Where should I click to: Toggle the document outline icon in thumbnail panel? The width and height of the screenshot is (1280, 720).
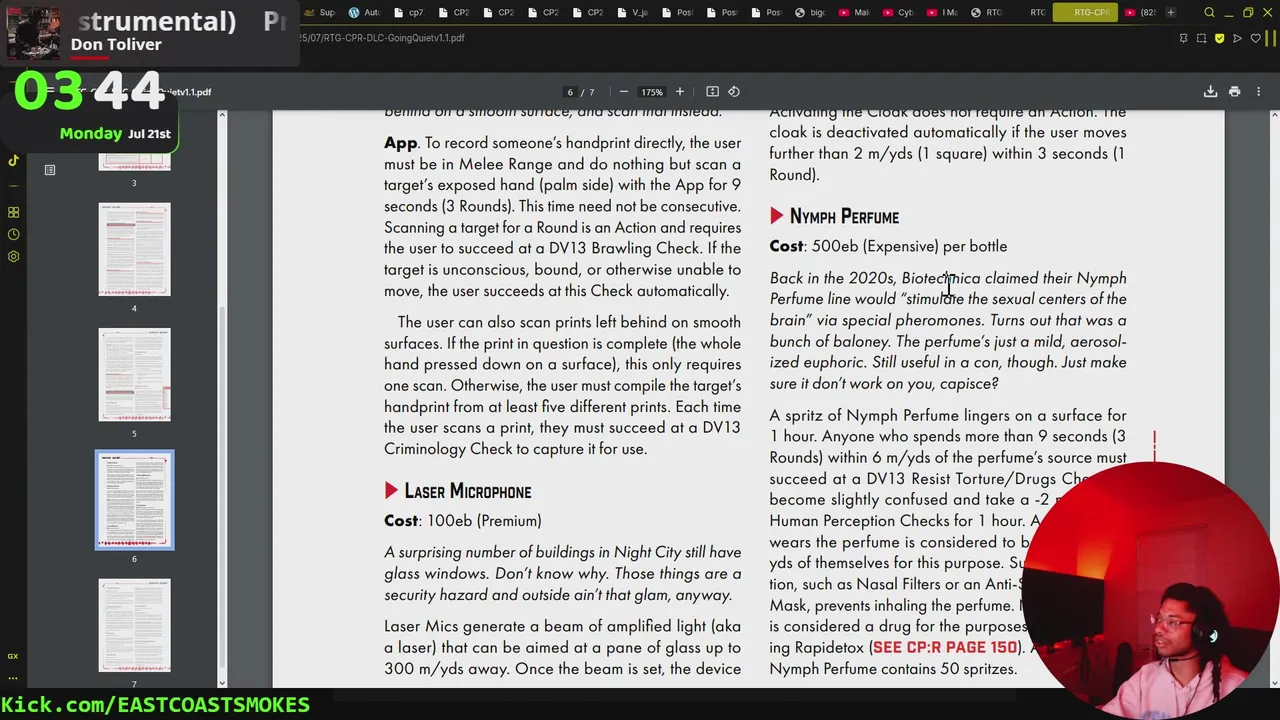coord(50,170)
